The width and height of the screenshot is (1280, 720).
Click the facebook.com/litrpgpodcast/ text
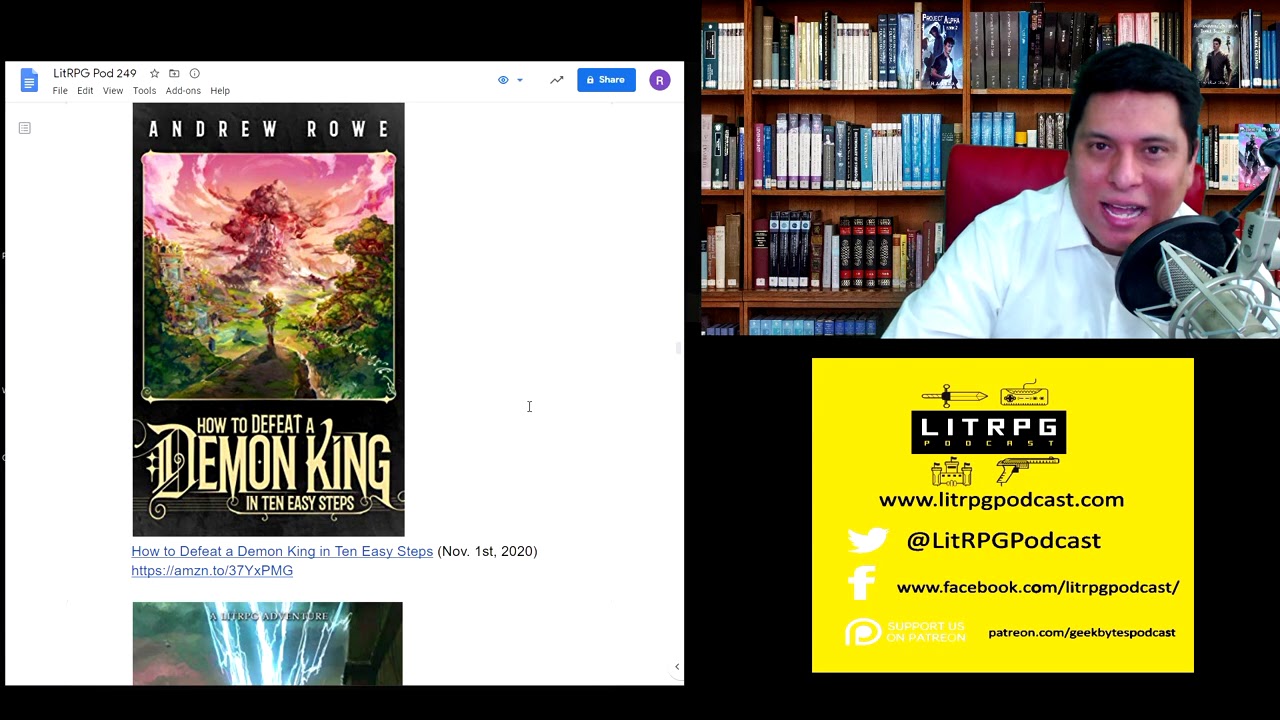pos(1038,587)
